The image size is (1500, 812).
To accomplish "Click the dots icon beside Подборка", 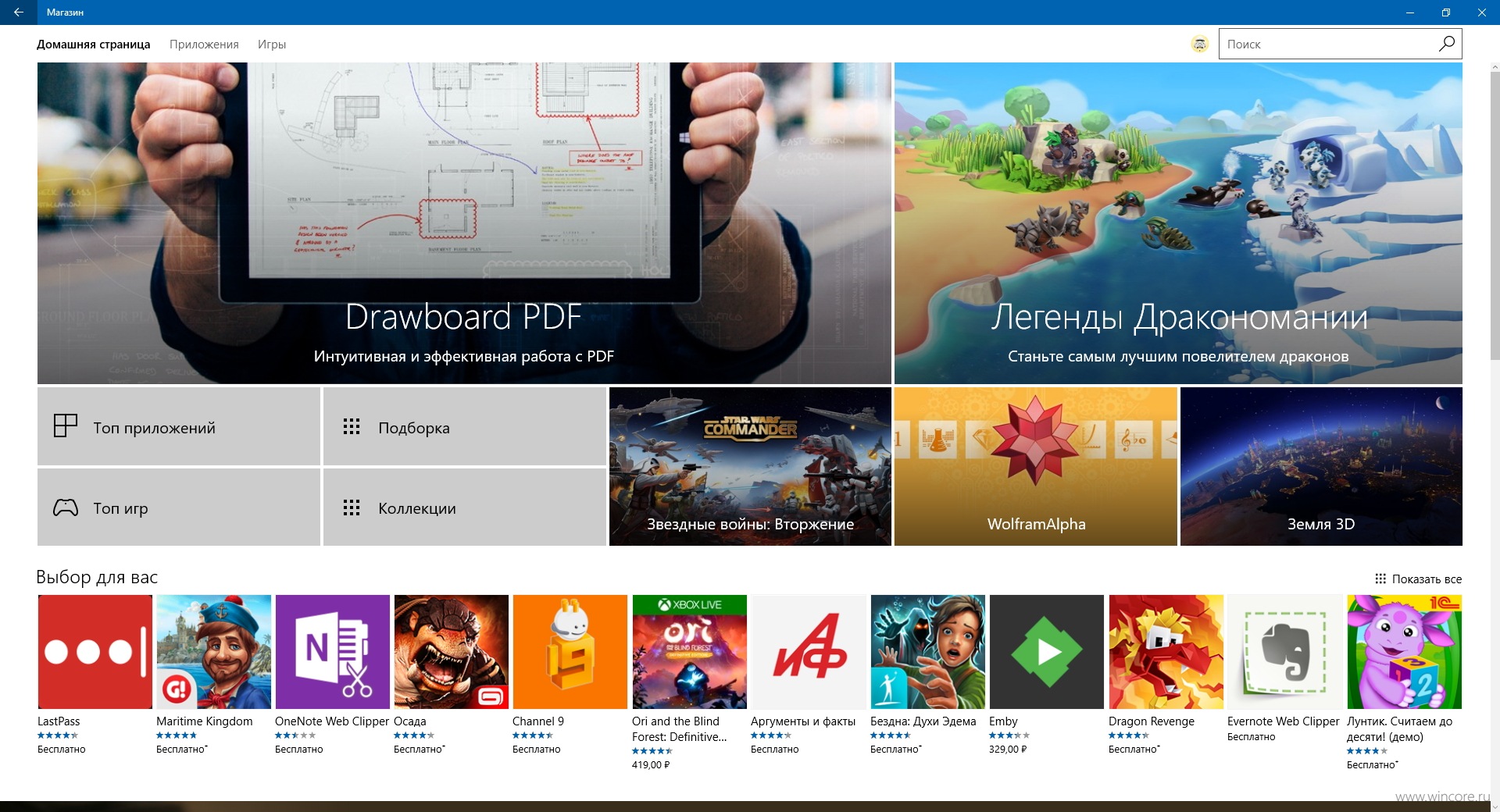I will coord(352,426).
